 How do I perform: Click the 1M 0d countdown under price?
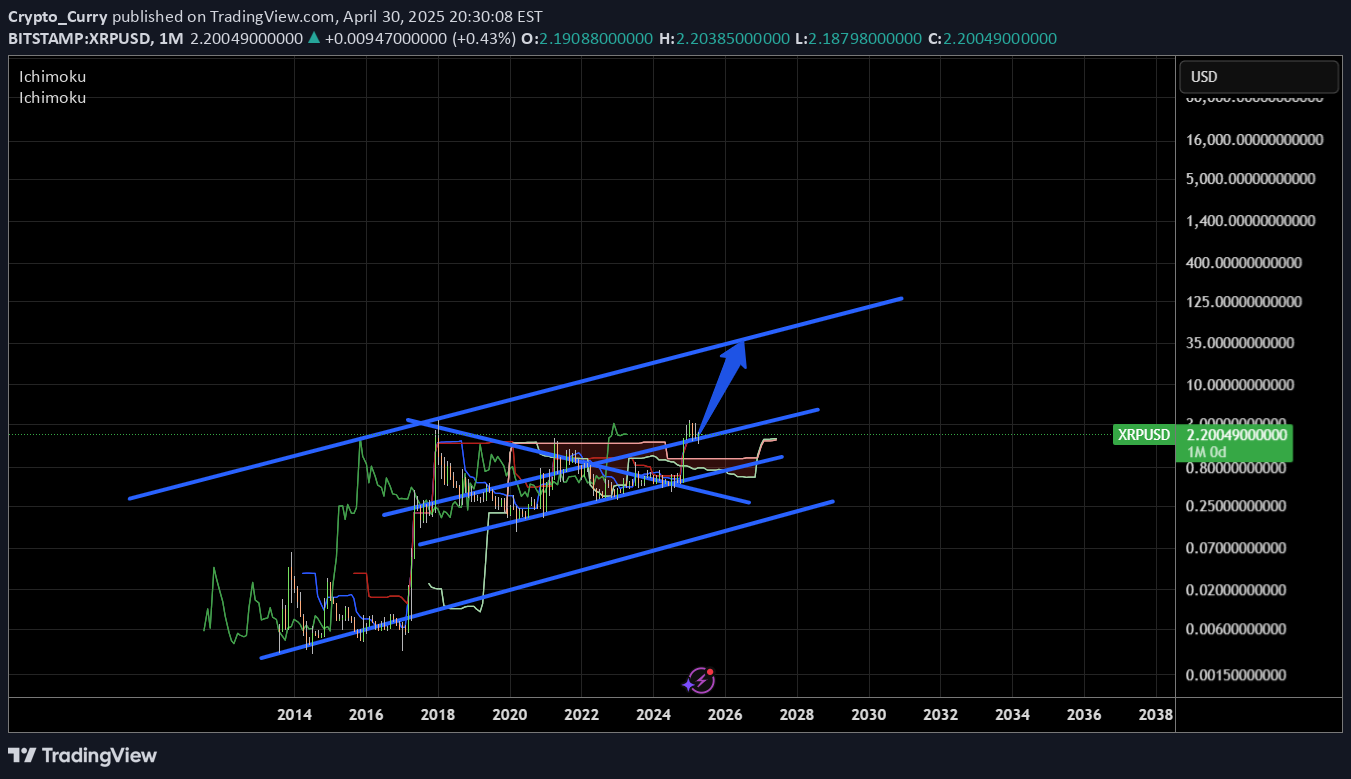1207,452
